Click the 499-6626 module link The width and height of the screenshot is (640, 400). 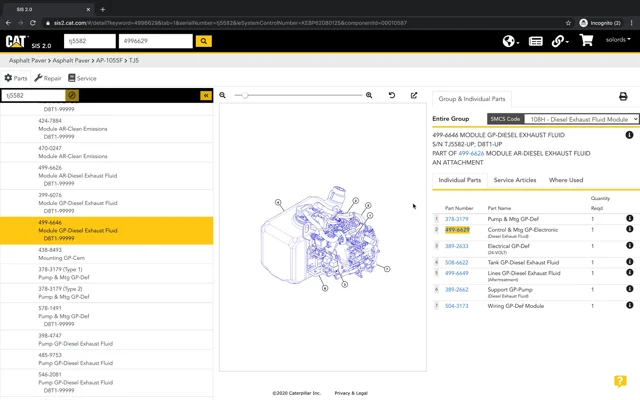472,153
